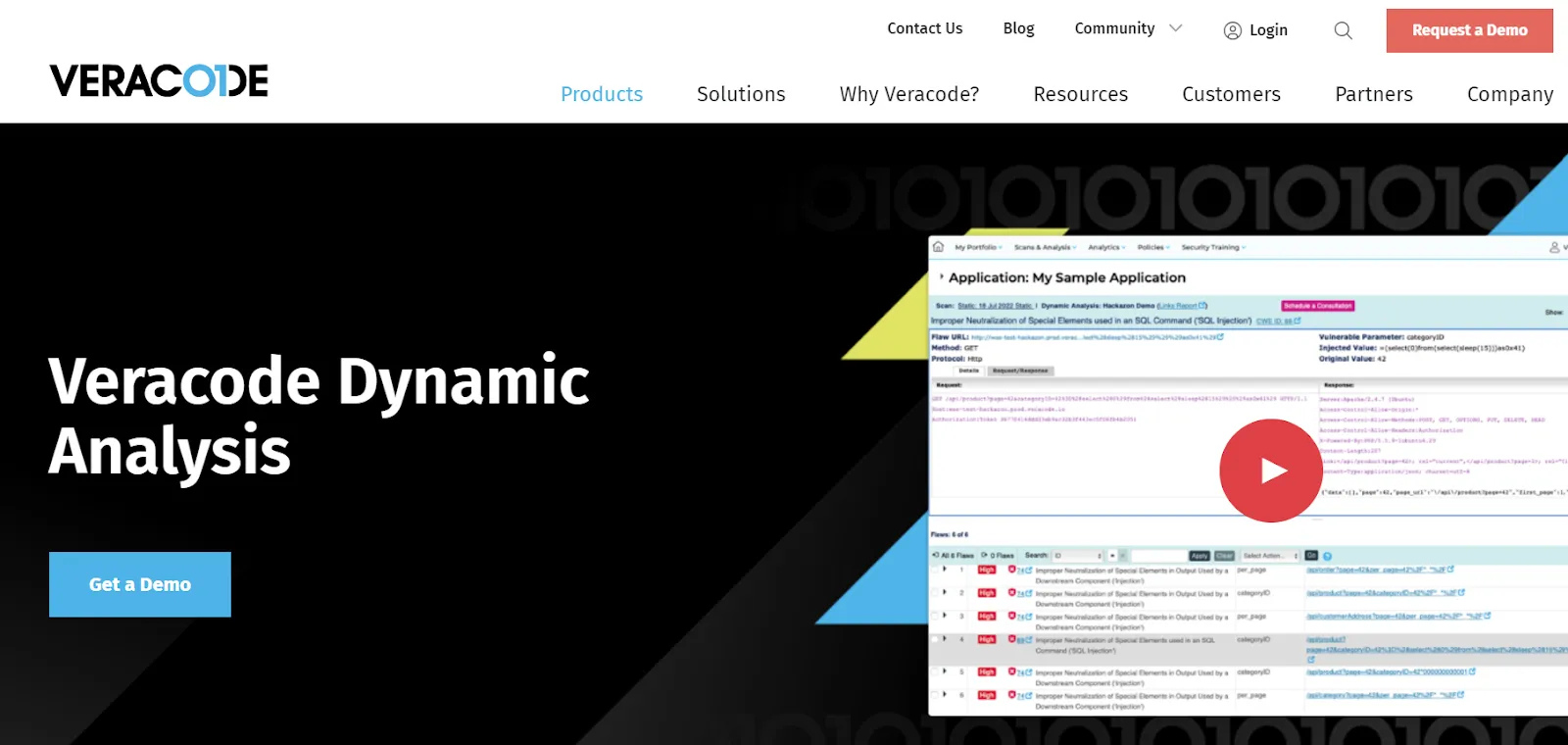Open the Partners menu

coord(1373,94)
